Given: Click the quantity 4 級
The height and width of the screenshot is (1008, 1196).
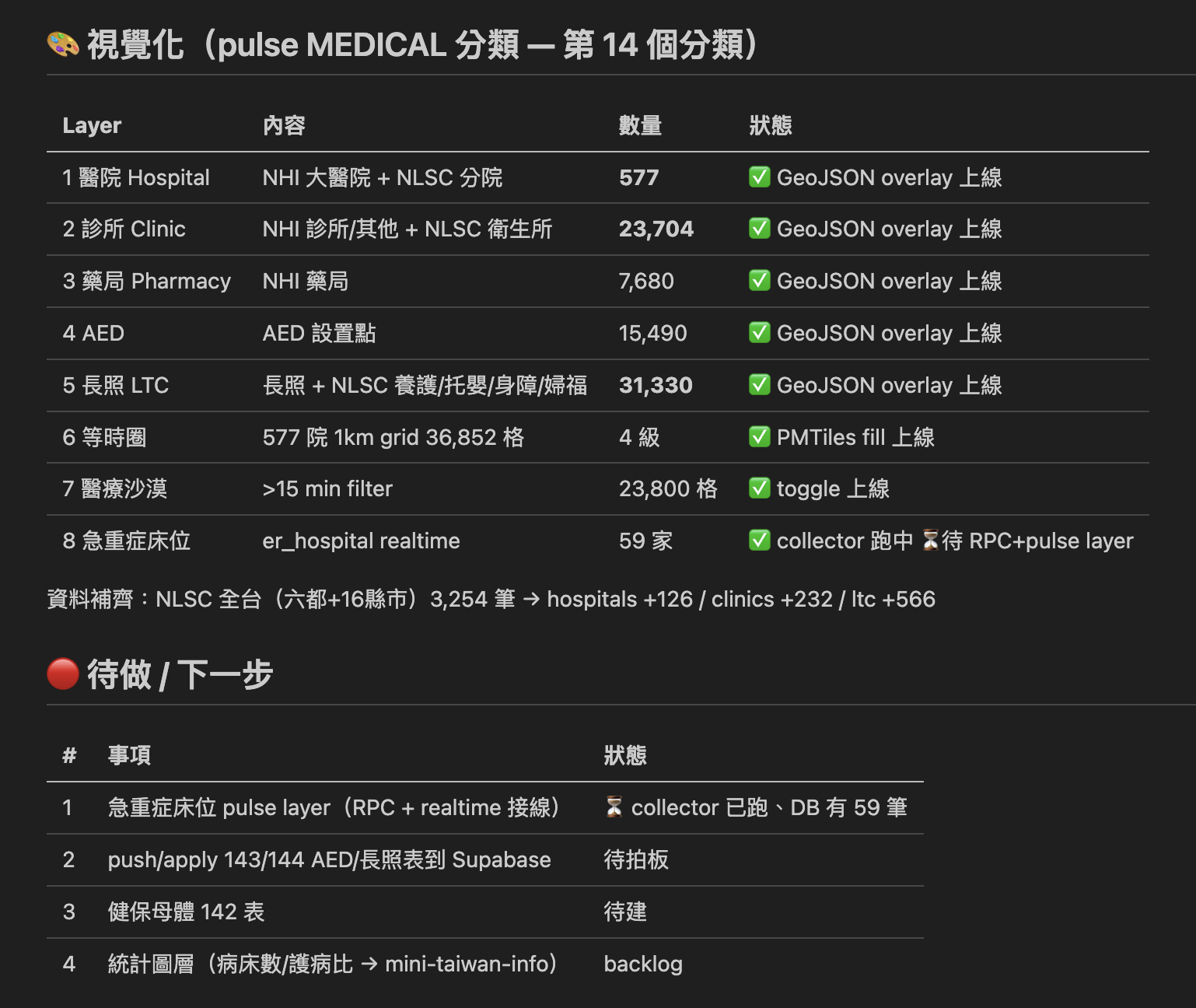Looking at the screenshot, I should pyautogui.click(x=639, y=437).
